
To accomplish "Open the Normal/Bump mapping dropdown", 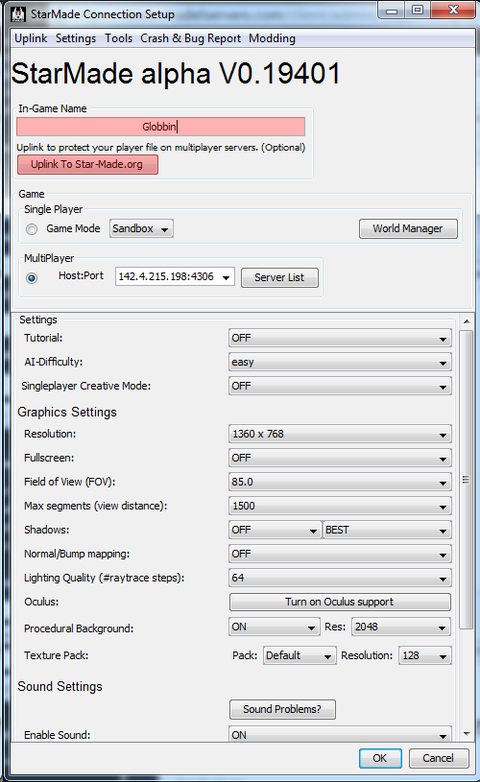I will pyautogui.click(x=340, y=554).
